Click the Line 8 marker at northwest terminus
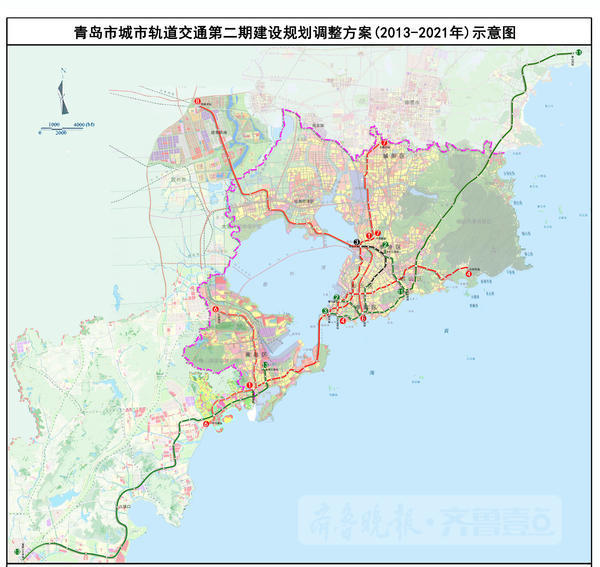Viewport: 600px width, 567px height. click(x=198, y=99)
